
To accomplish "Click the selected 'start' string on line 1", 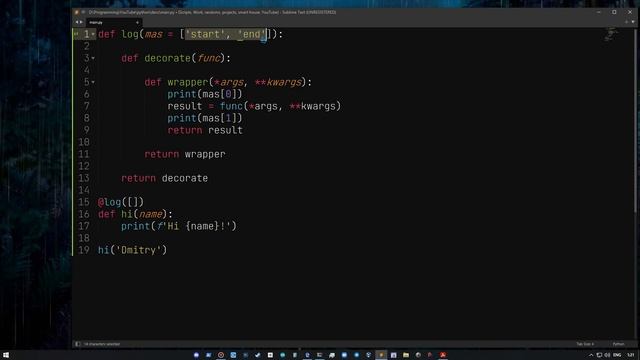I will (x=205, y=34).
